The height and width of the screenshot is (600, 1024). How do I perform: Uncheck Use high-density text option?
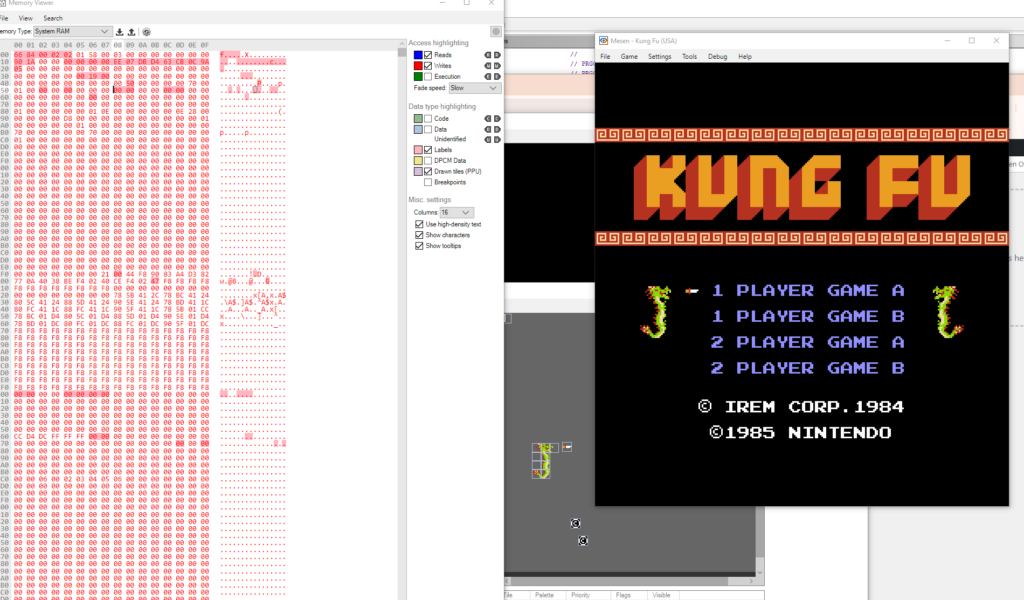pyautogui.click(x=419, y=224)
